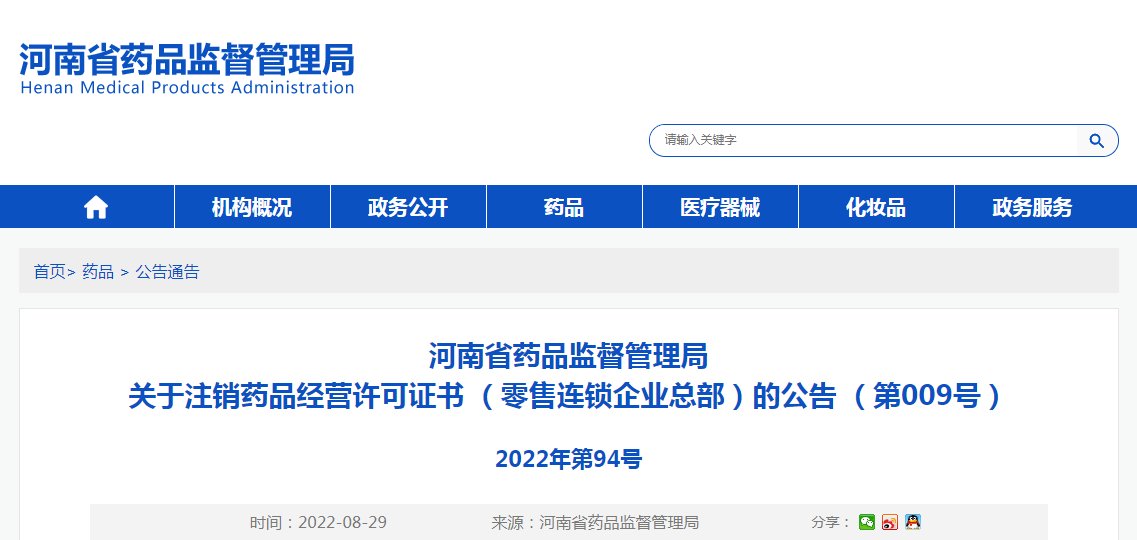The image size is (1137, 540).
Task: Click the magnifier search icon
Action: tap(1096, 141)
